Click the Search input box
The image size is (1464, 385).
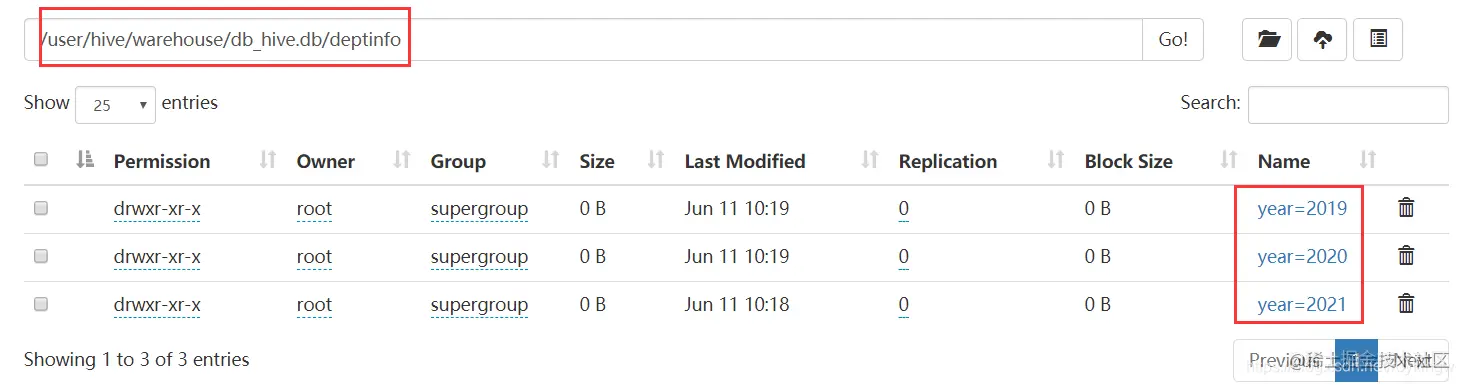click(x=1348, y=104)
